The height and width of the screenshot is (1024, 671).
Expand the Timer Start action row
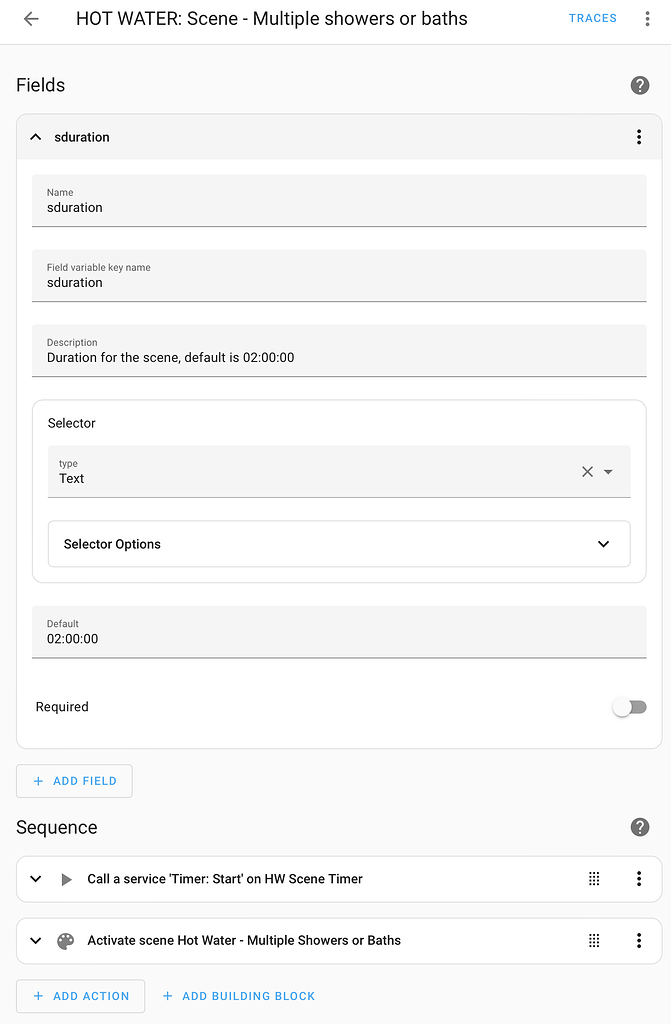tap(36, 879)
